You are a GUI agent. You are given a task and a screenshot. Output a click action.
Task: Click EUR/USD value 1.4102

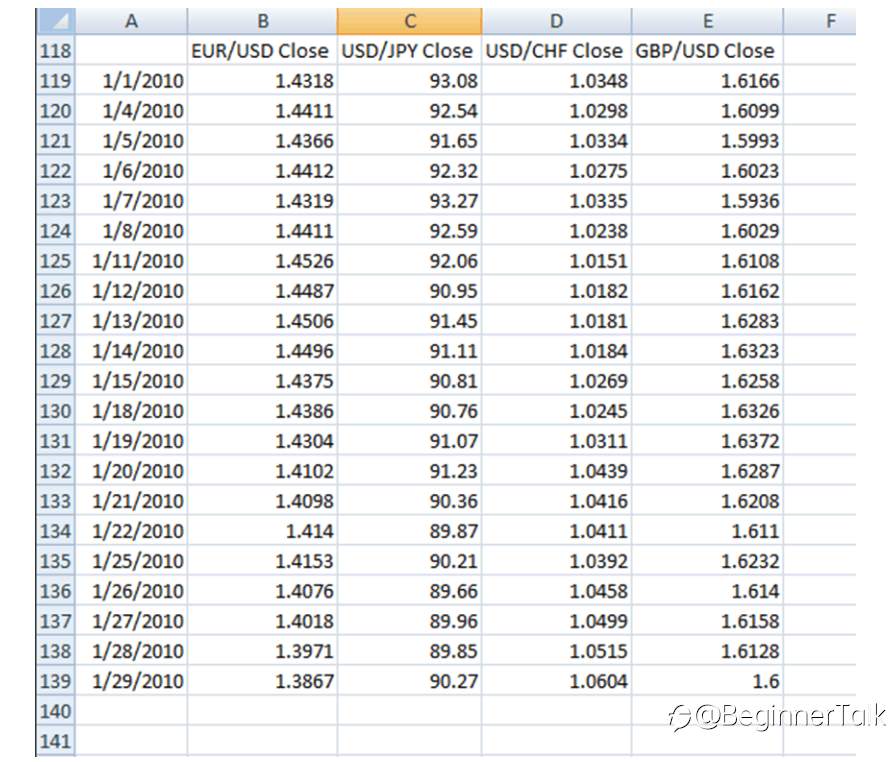point(262,471)
